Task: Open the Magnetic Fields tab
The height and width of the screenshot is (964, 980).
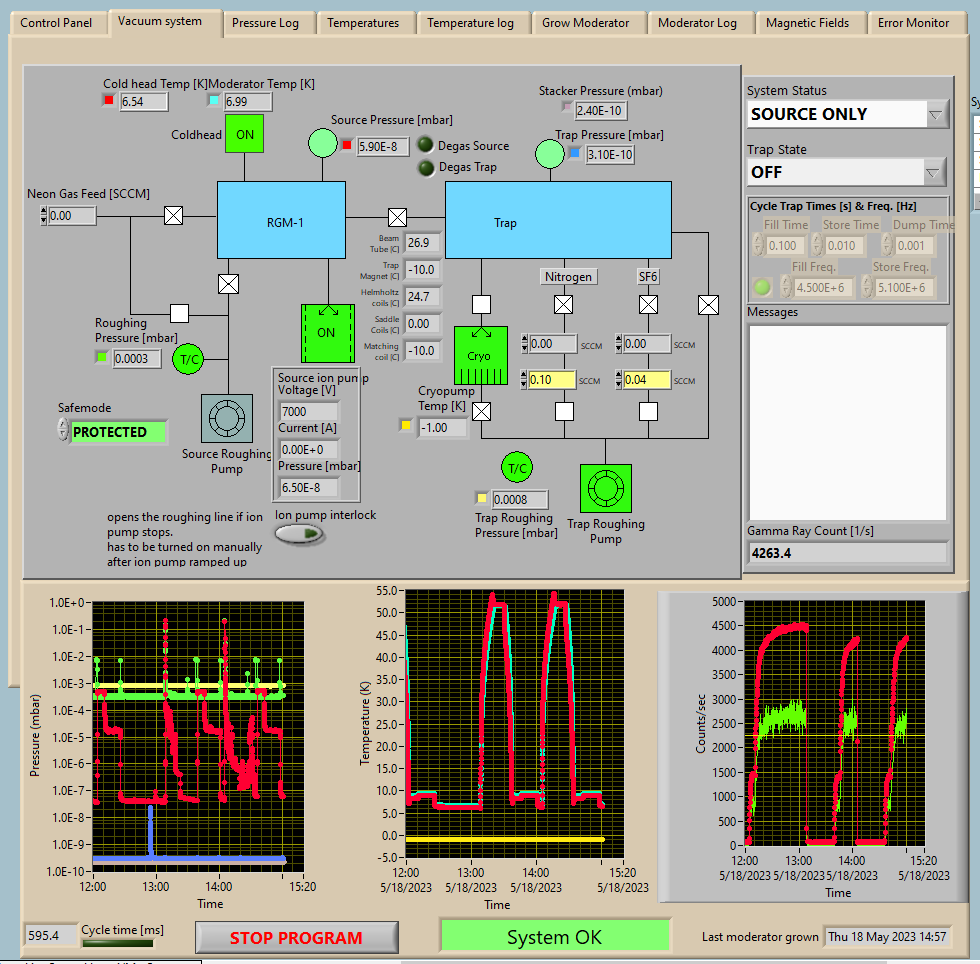Action: click(806, 23)
